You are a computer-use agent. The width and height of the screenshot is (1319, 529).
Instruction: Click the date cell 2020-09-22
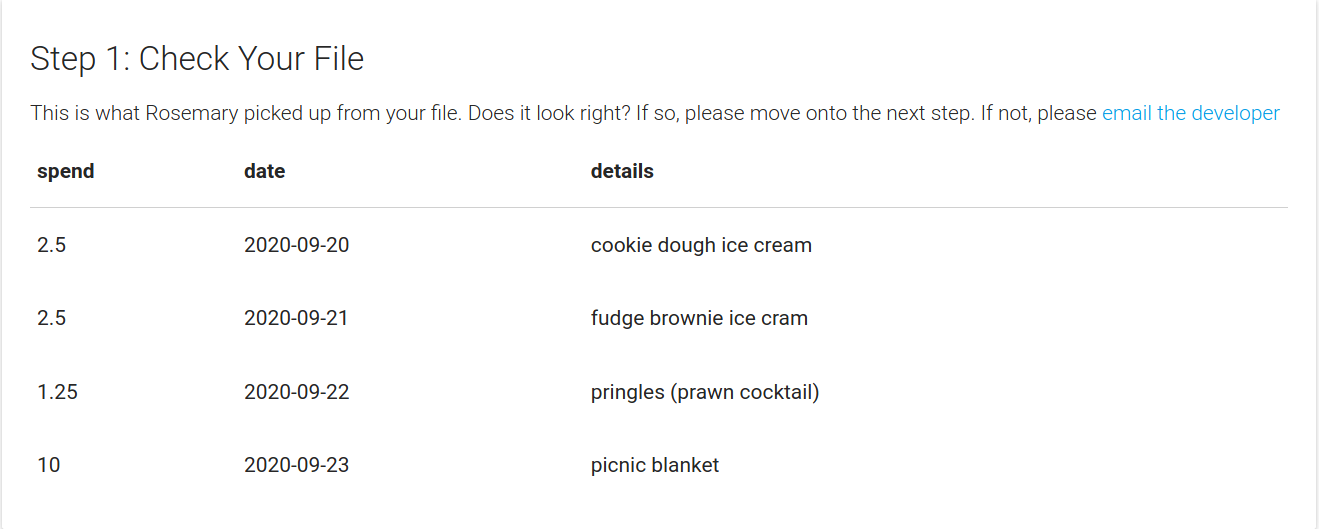(x=297, y=392)
